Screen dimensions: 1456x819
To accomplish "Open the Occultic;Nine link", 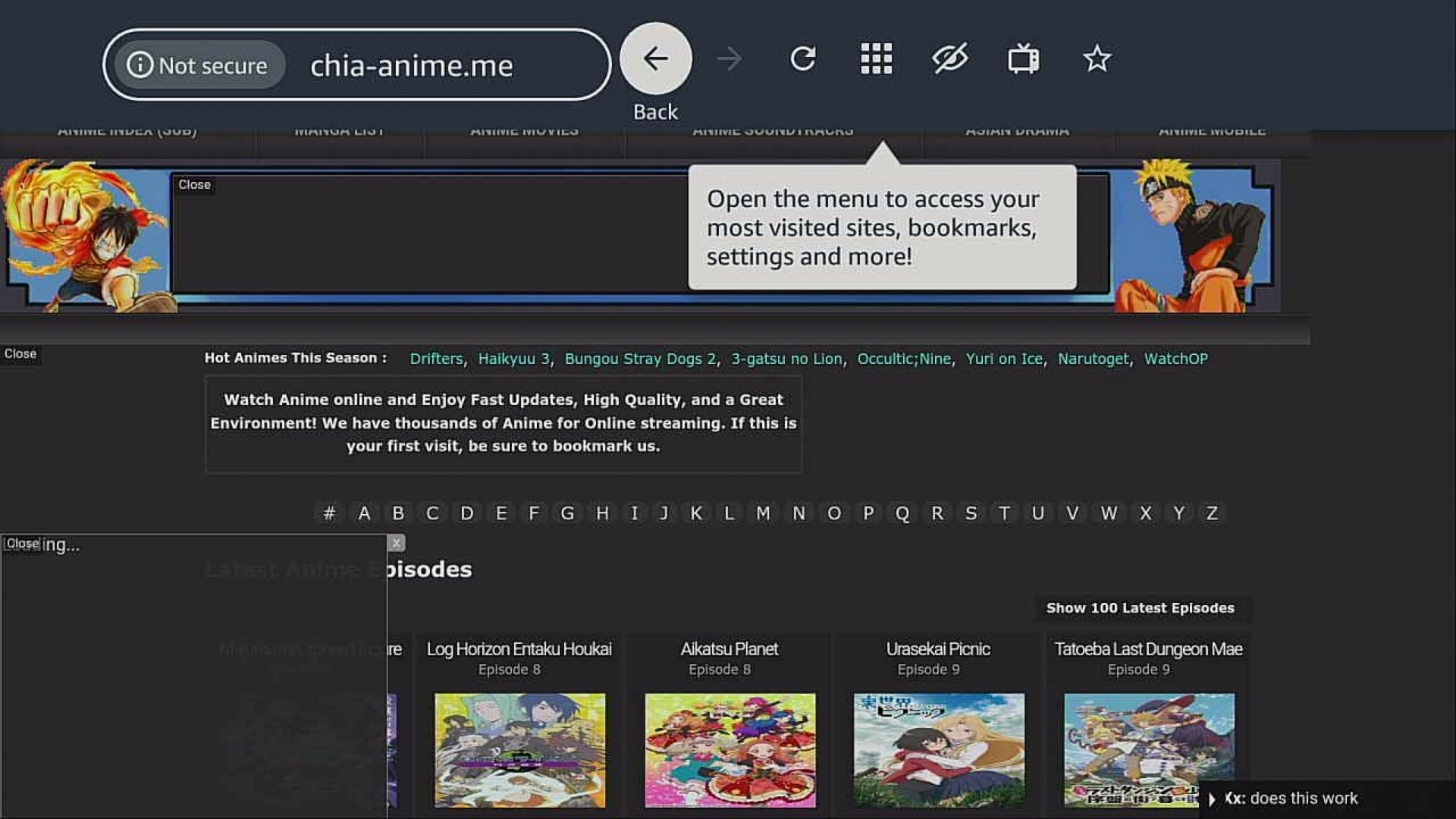I will pos(904,359).
